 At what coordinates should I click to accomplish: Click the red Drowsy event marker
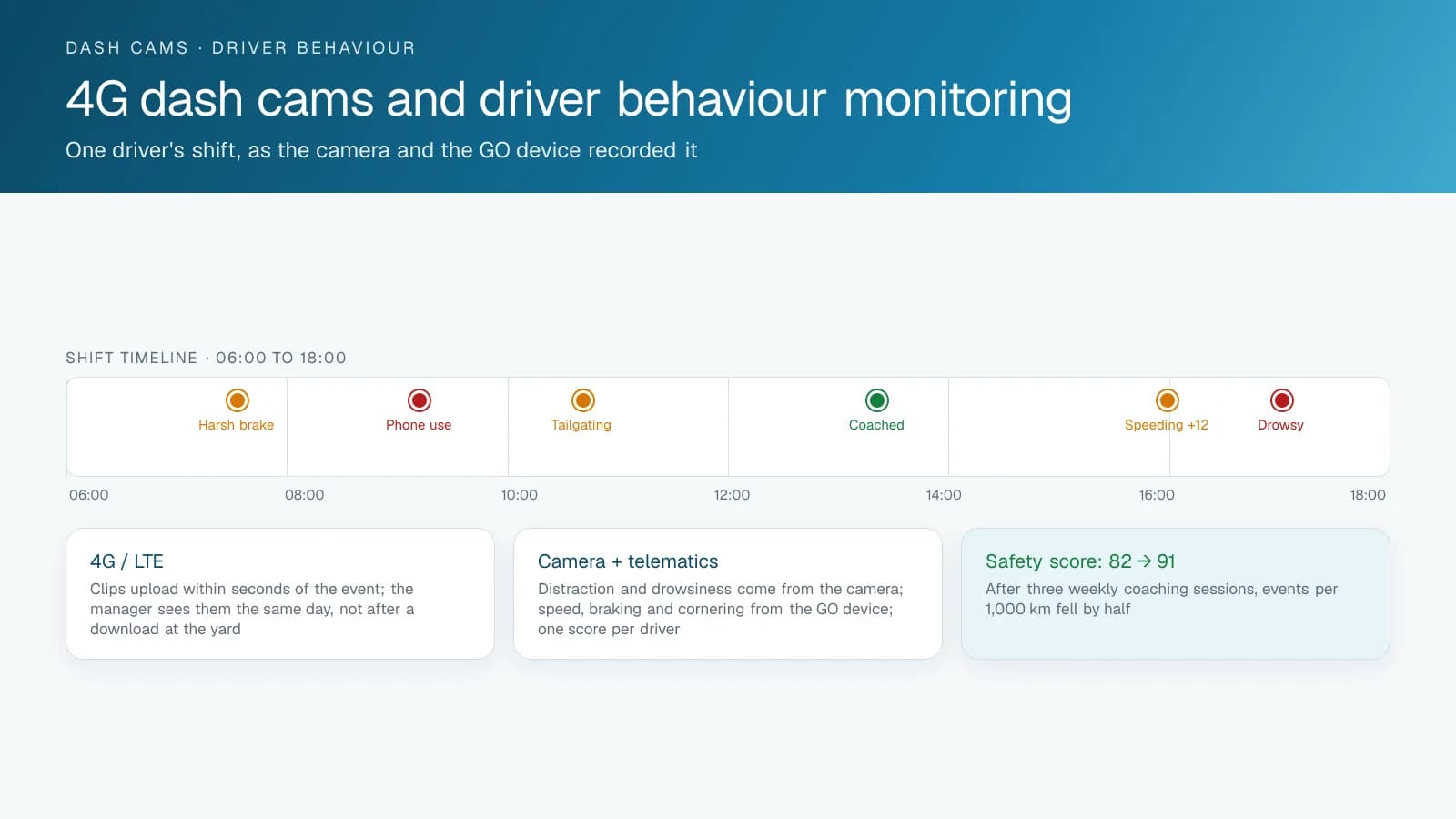[x=1282, y=400]
